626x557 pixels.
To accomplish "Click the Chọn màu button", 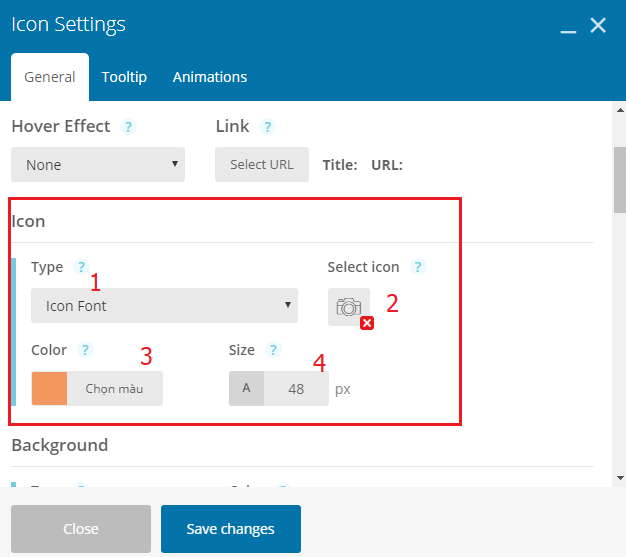I will point(115,389).
